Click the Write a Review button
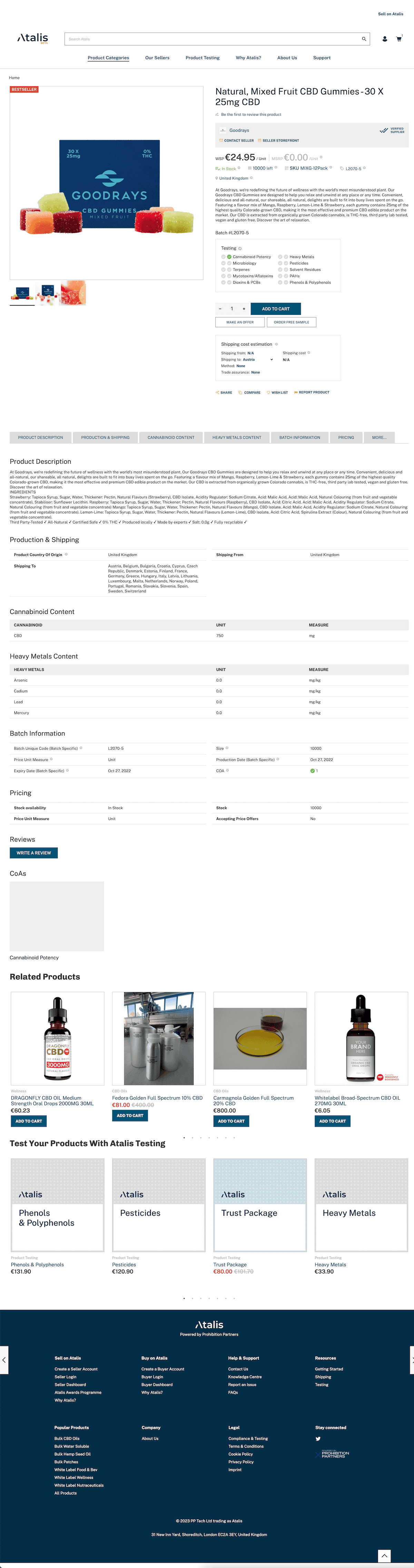Viewport: 414px width, 1568px height. pyautogui.click(x=33, y=853)
